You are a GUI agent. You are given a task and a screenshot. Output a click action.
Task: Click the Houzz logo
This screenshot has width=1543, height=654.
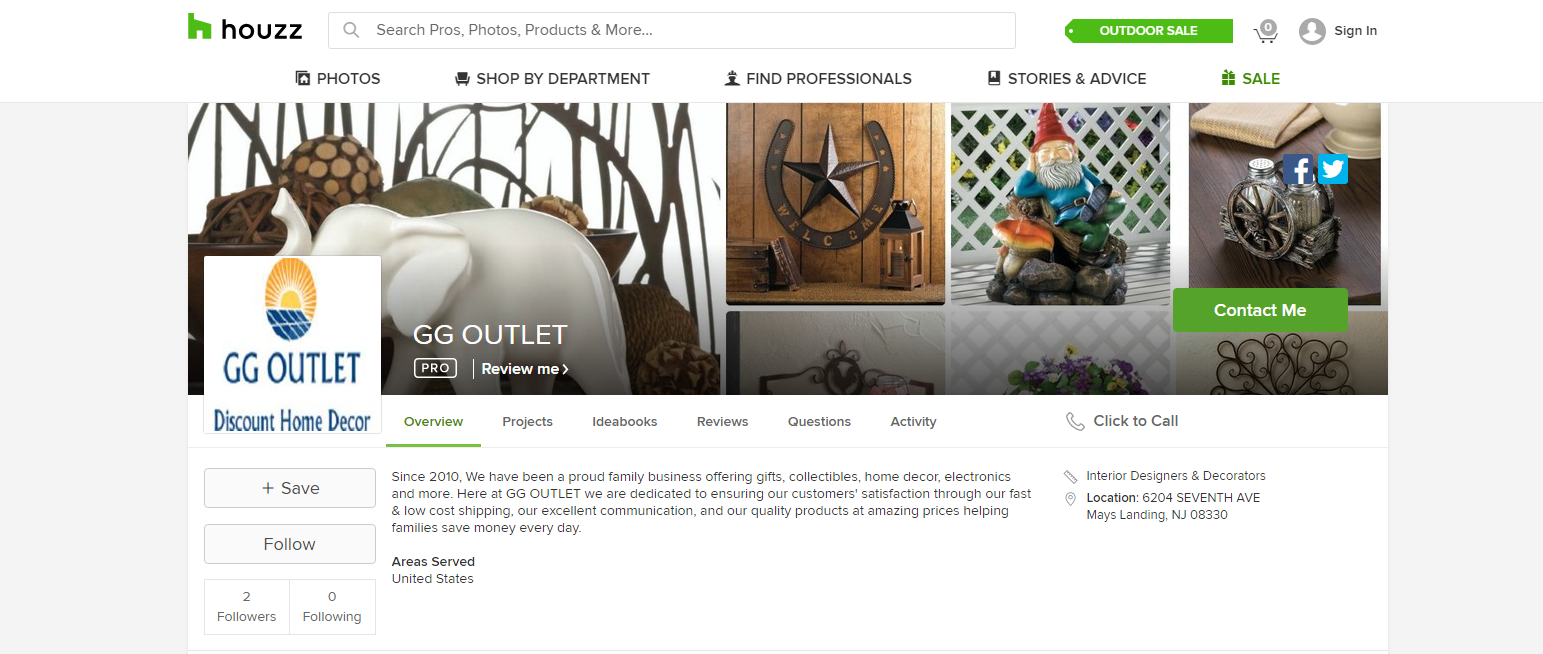click(245, 29)
